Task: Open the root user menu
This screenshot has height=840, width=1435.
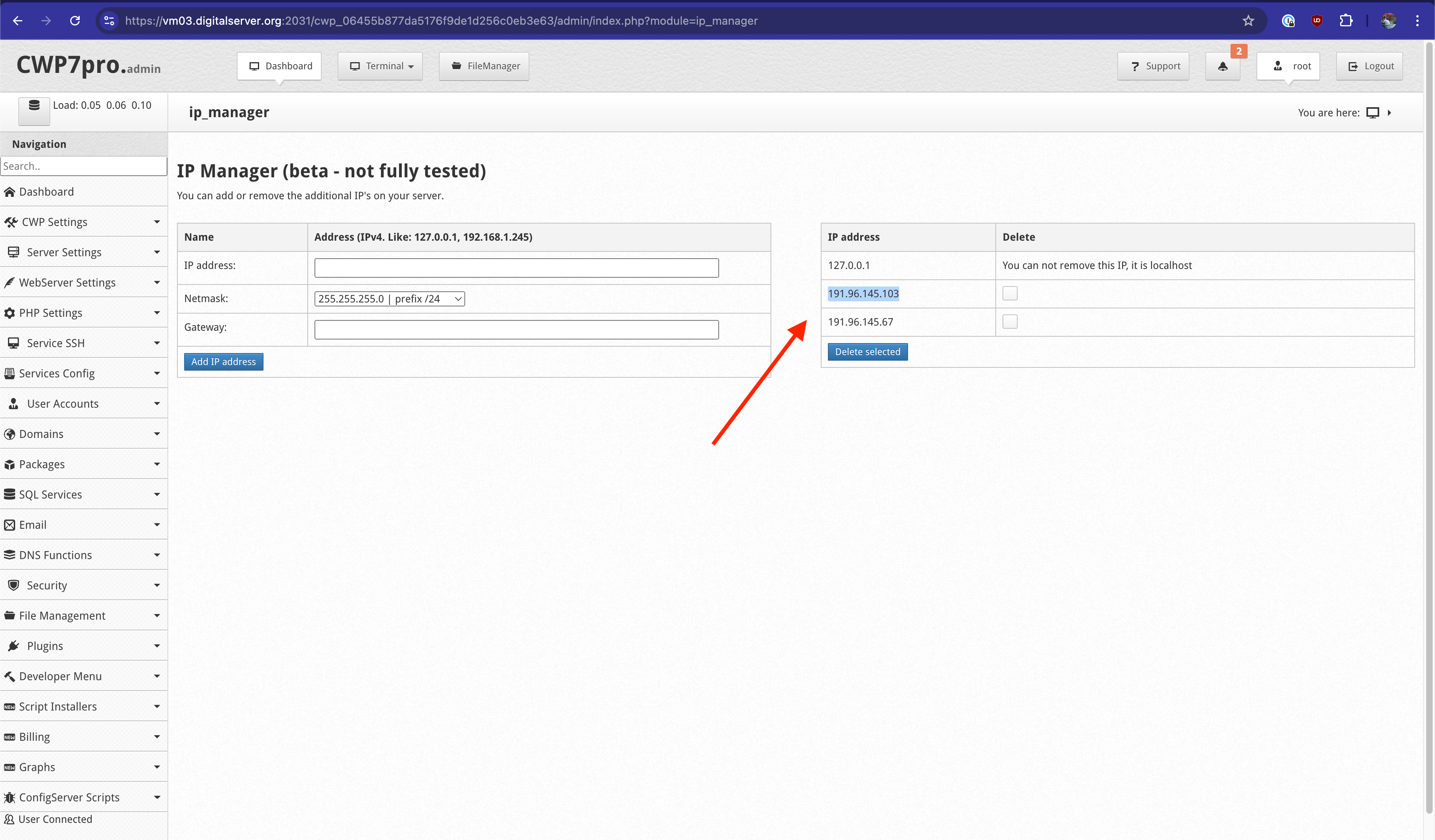Action: coord(1288,67)
